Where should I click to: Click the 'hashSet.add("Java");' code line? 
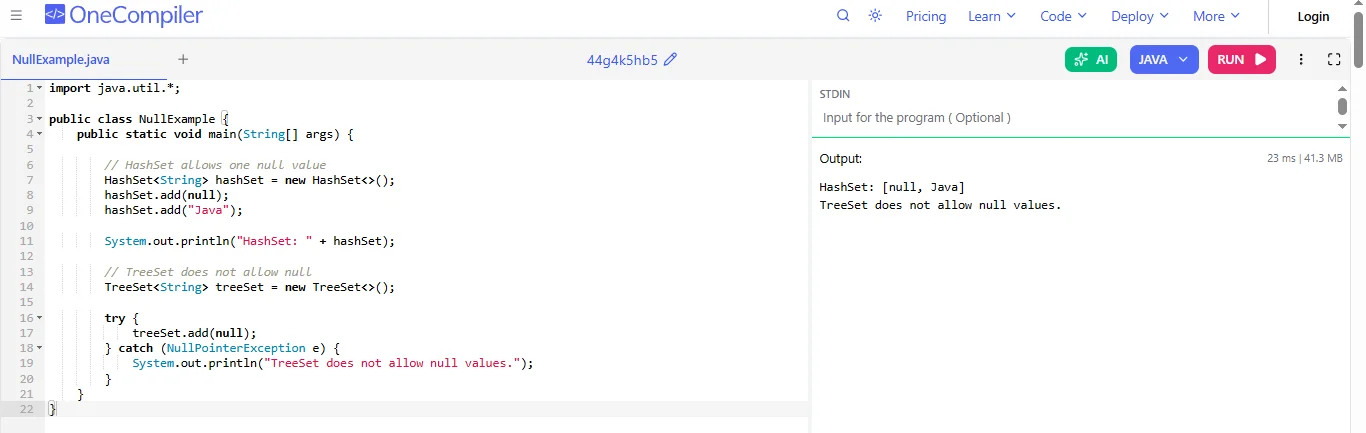point(174,210)
